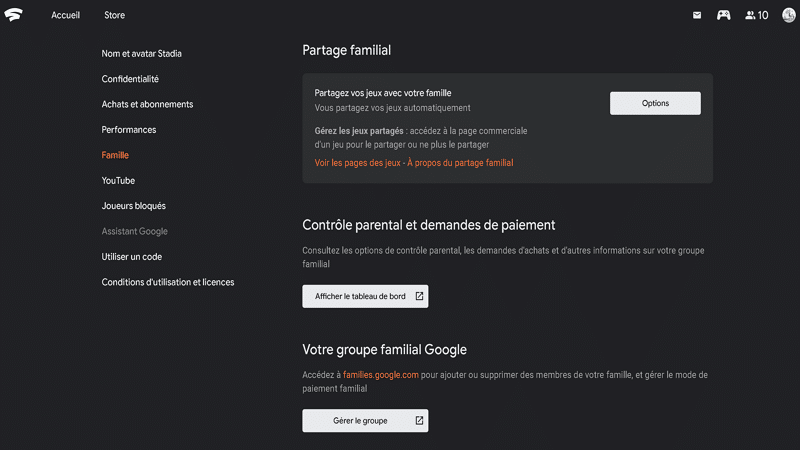Go to the Store tab
800x450 pixels.
tap(114, 15)
